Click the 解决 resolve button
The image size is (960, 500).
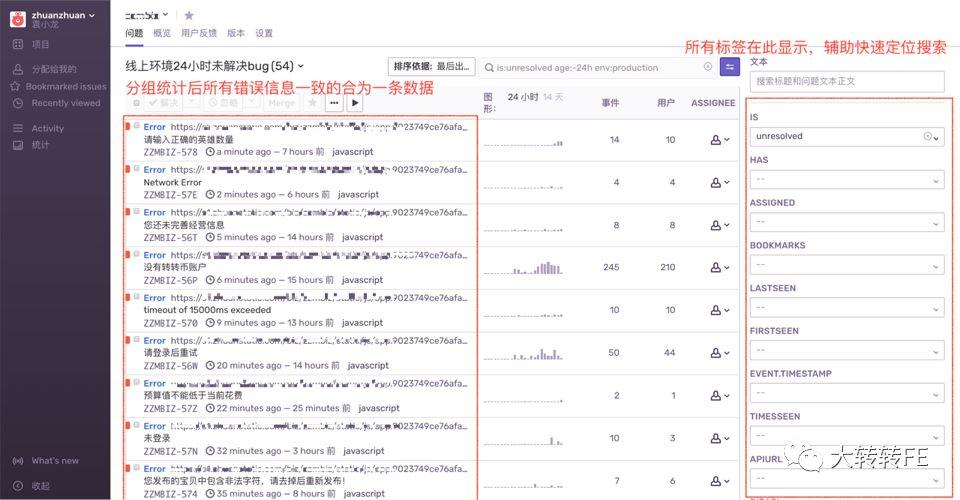click(163, 103)
